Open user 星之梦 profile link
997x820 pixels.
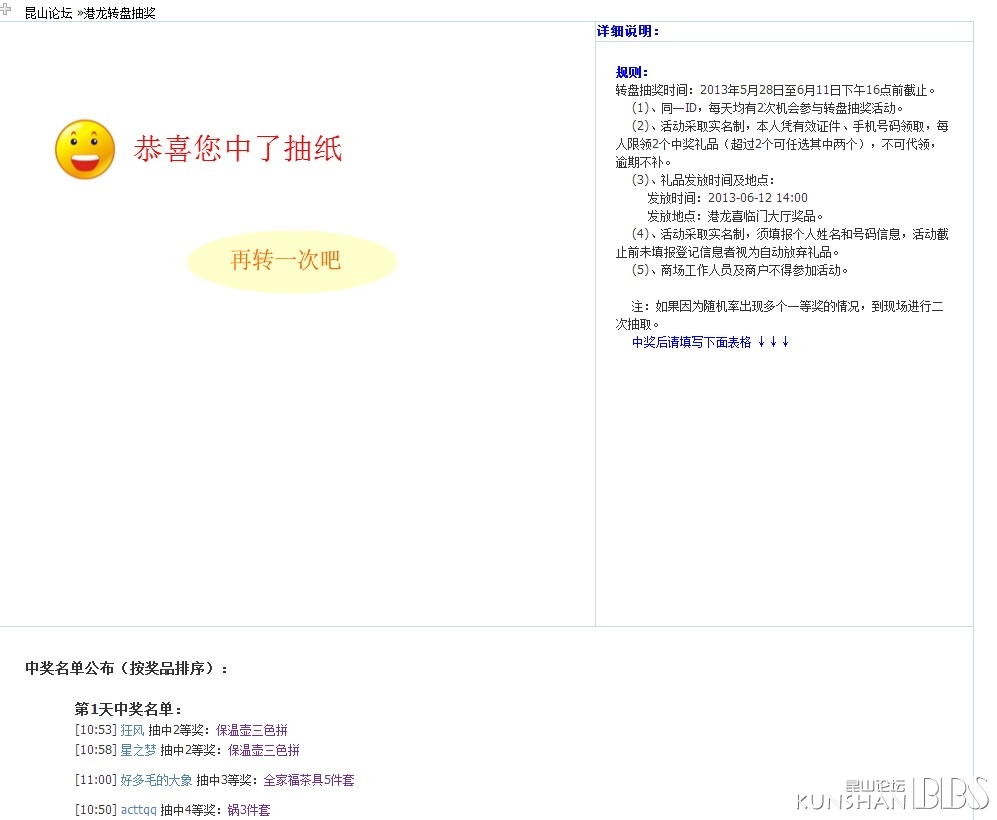(138, 750)
